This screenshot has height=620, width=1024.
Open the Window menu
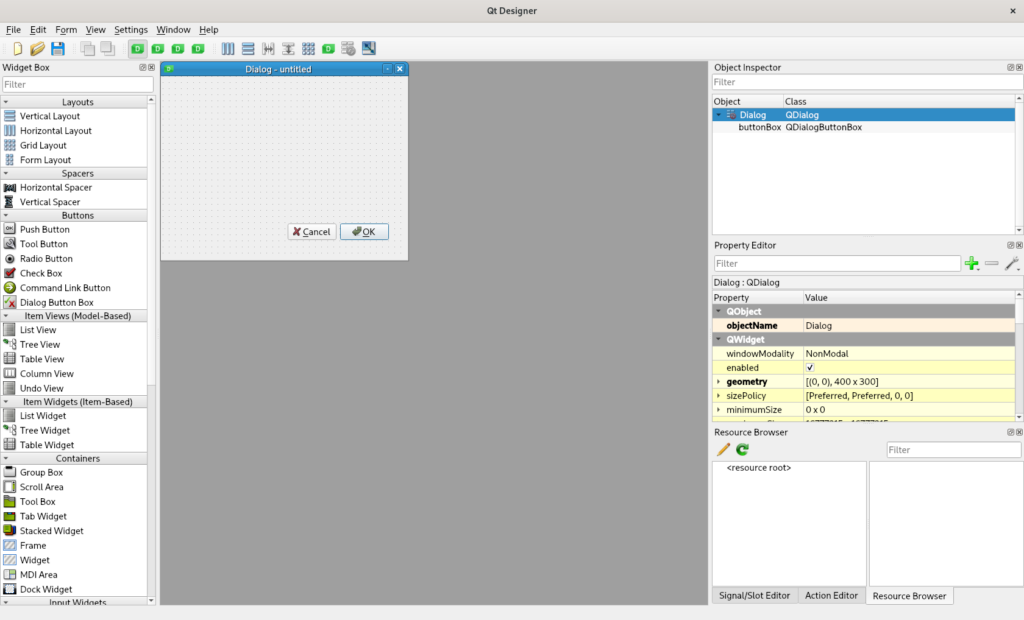click(173, 29)
